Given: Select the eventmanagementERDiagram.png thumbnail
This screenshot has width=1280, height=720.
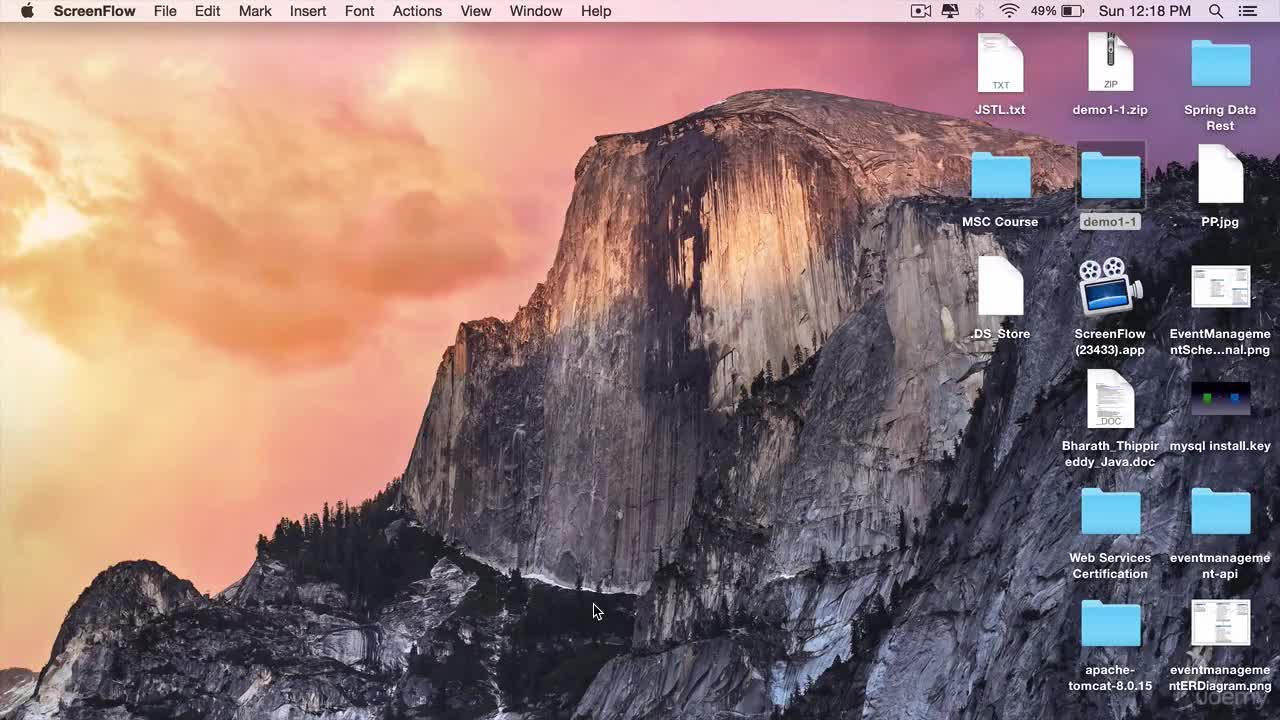Looking at the screenshot, I should pyautogui.click(x=1220, y=623).
